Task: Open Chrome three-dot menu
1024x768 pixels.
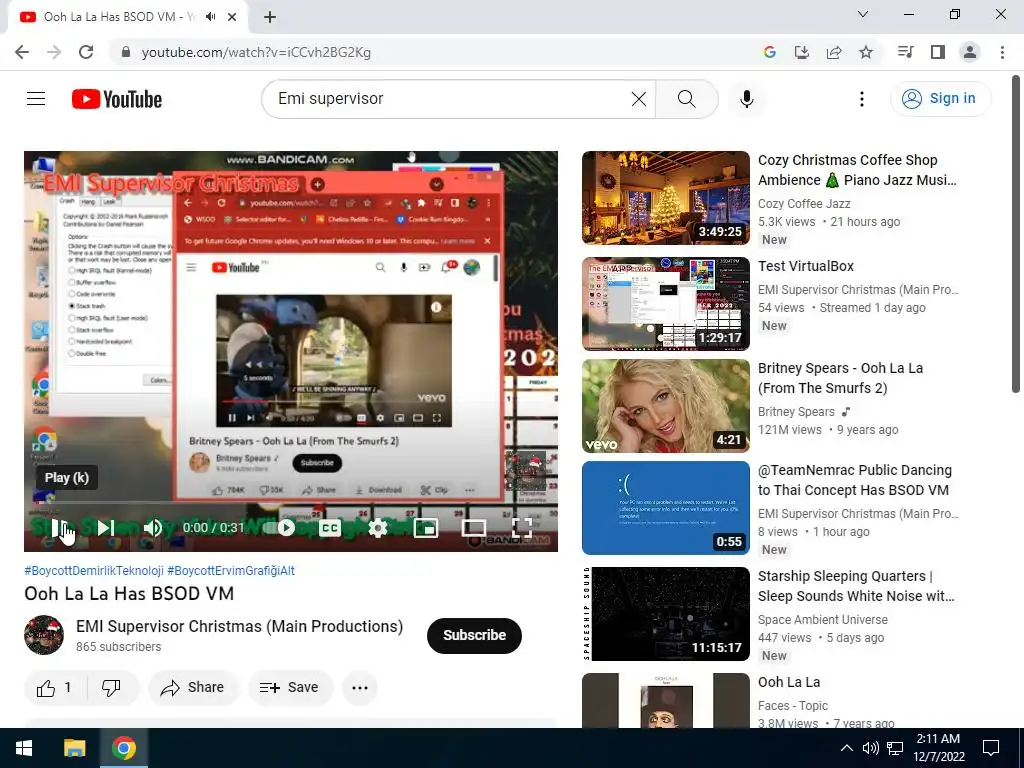Action: pos(1002,52)
